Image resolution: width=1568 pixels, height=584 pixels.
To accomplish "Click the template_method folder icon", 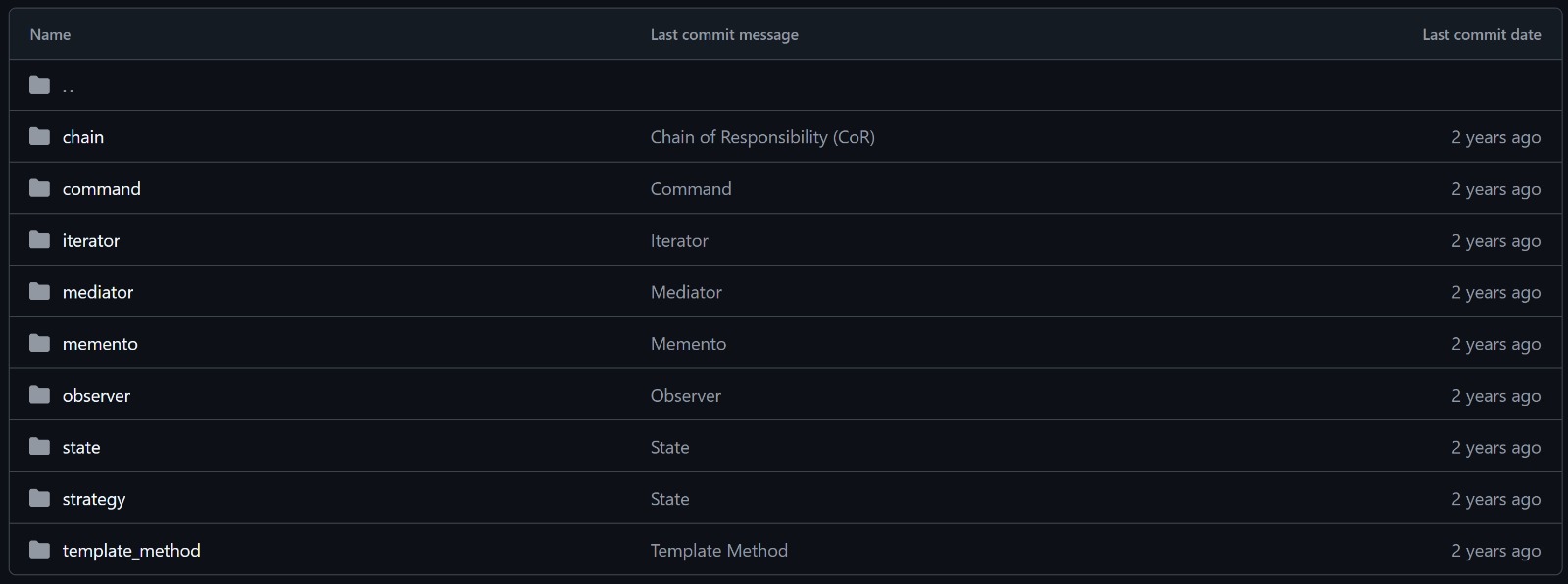I will (39, 550).
